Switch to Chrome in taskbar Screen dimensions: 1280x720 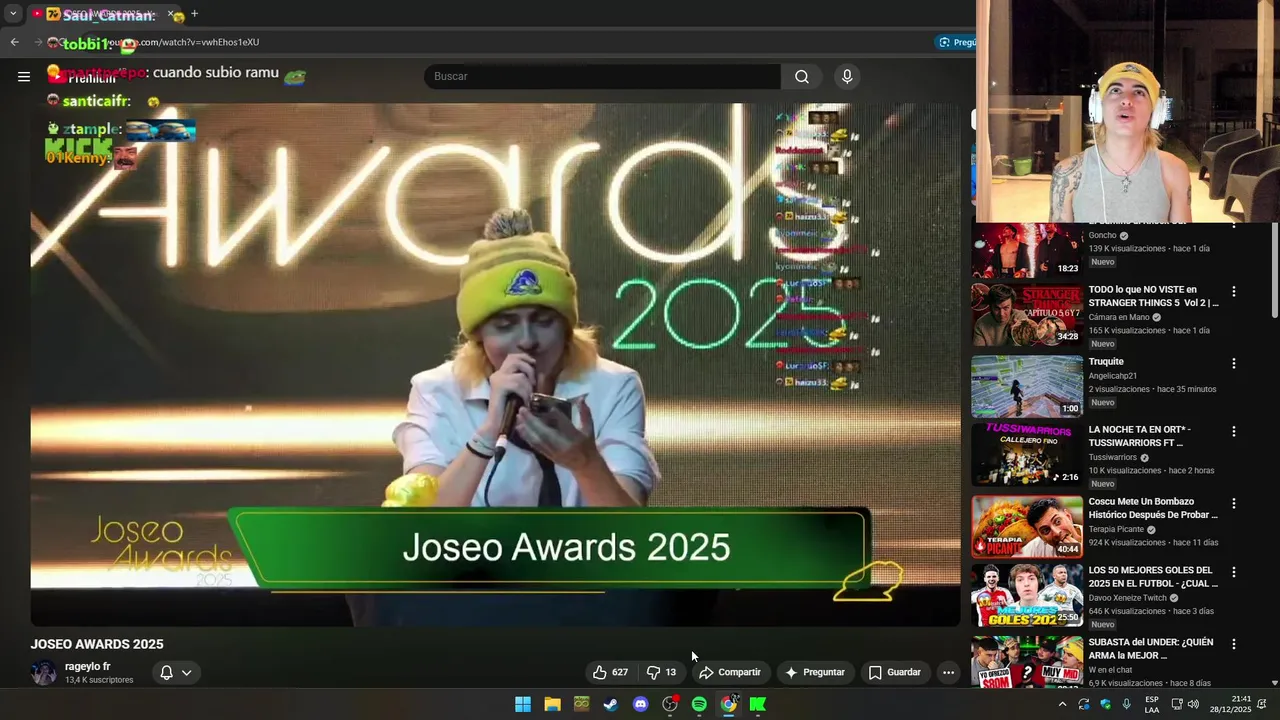[x=729, y=704]
